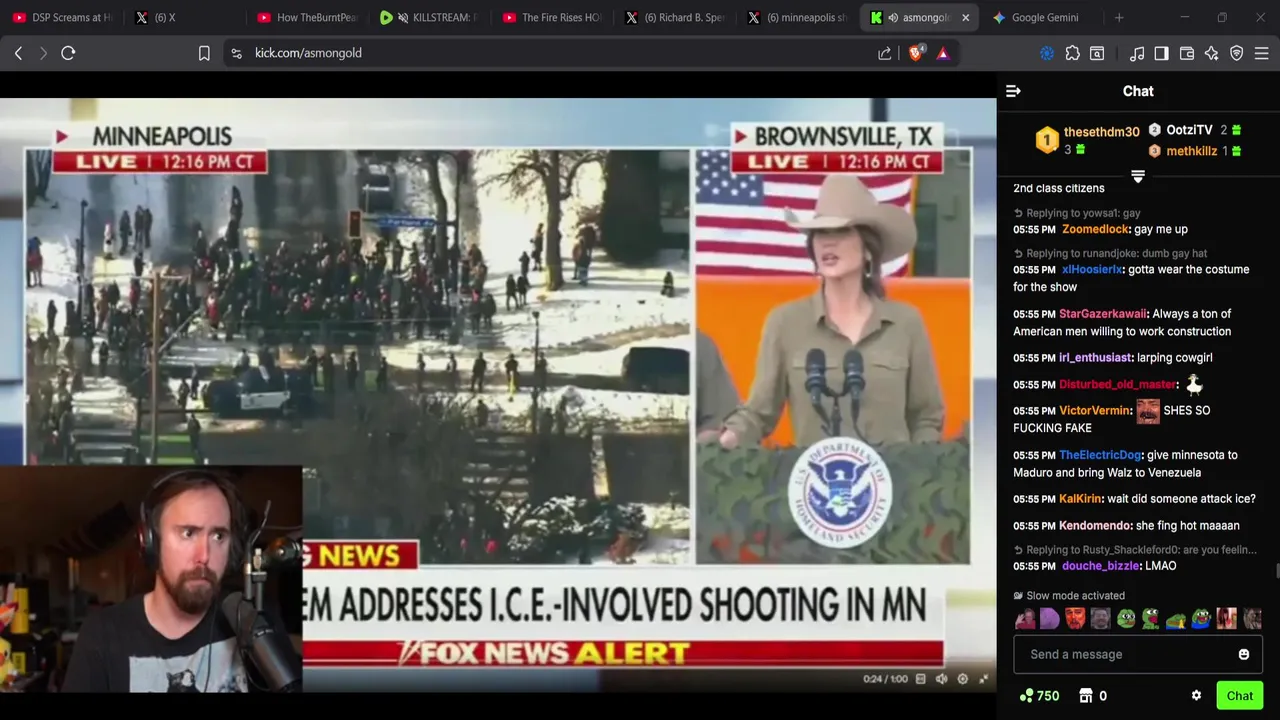Open VictorVermin's chat profile

(1094, 411)
